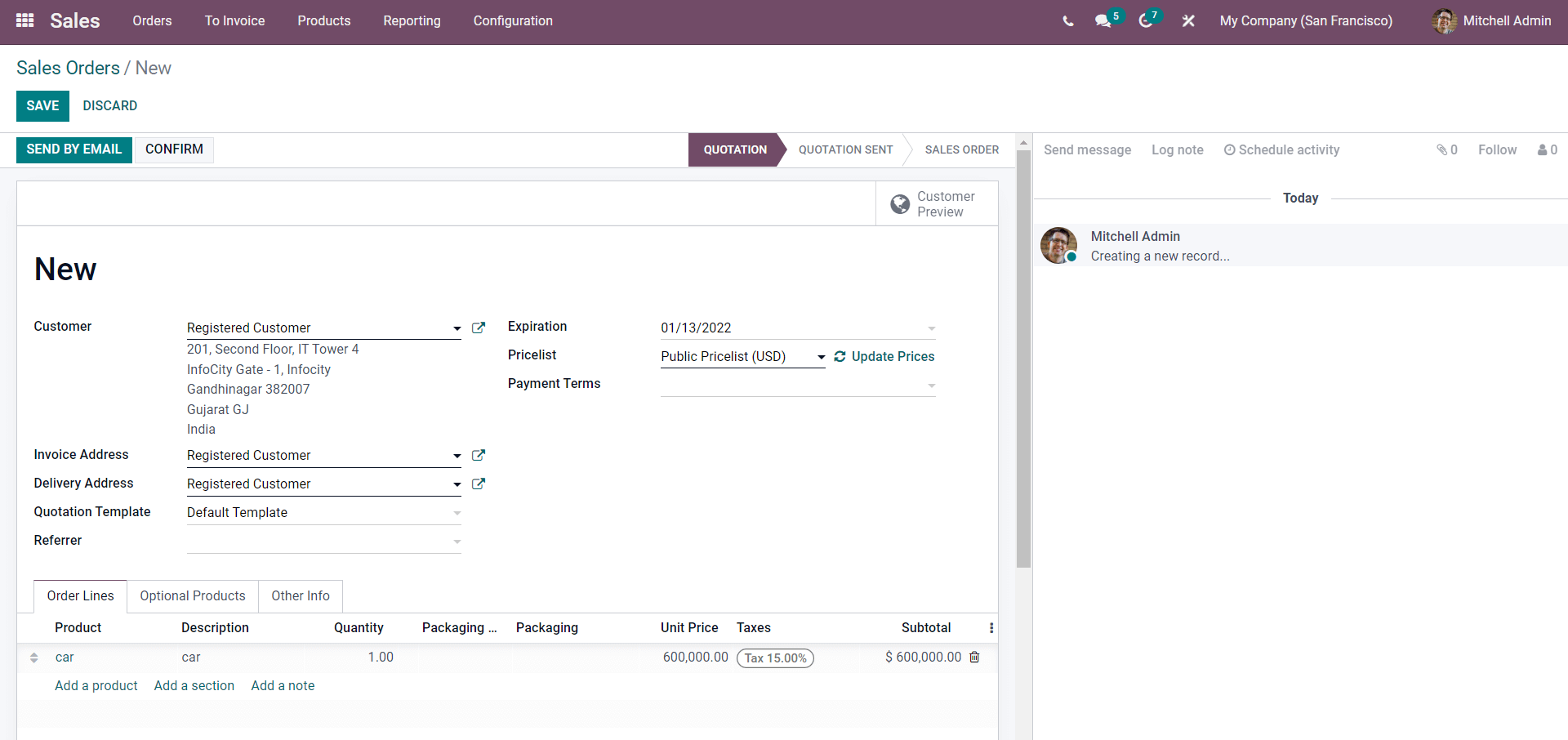
Task: Open the activities clock icon
Action: click(x=1146, y=21)
